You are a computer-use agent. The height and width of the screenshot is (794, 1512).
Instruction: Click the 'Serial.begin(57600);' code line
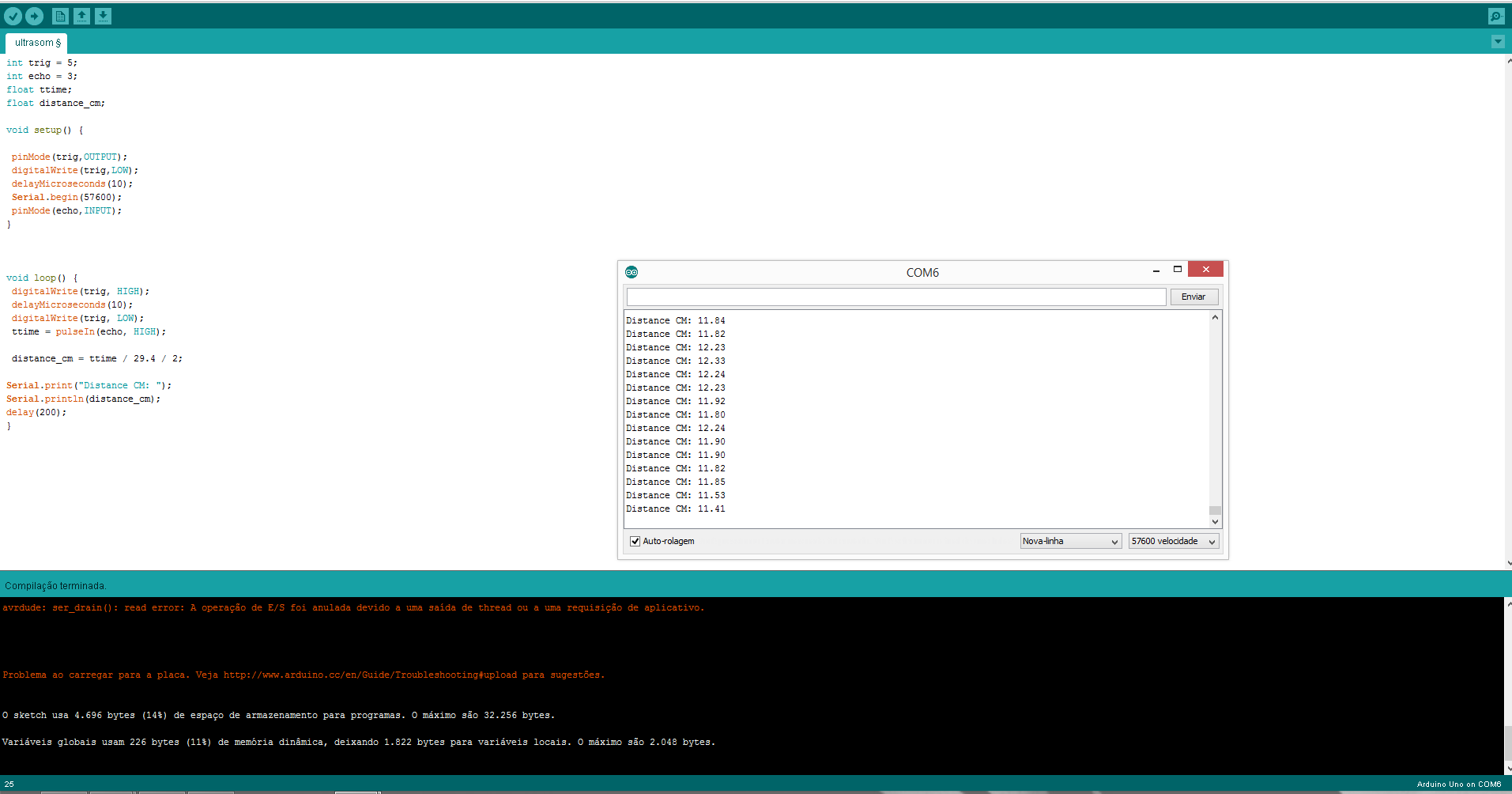(x=67, y=198)
